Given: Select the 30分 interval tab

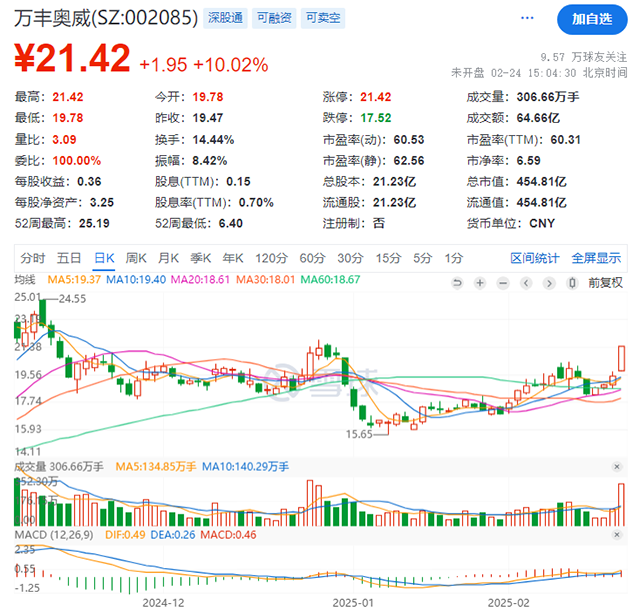Looking at the screenshot, I should [350, 258].
